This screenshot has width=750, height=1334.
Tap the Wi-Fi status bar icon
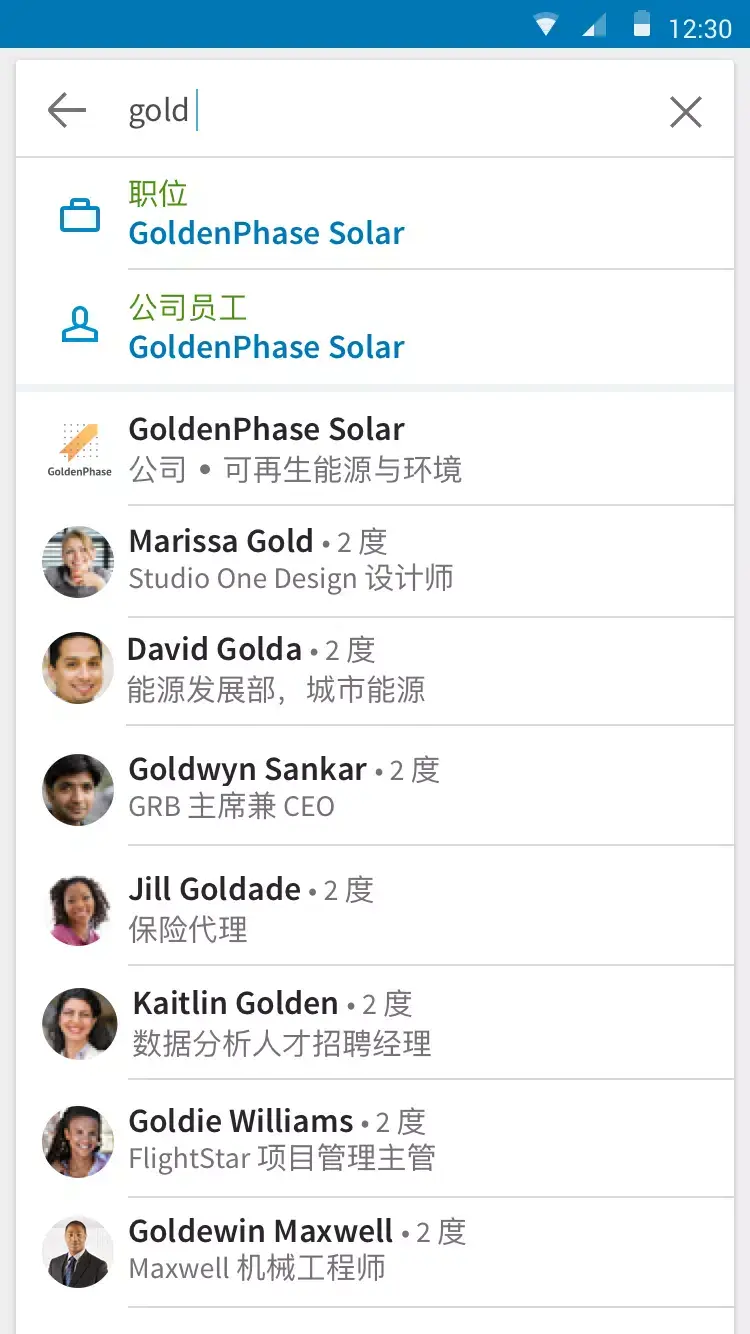(x=545, y=25)
